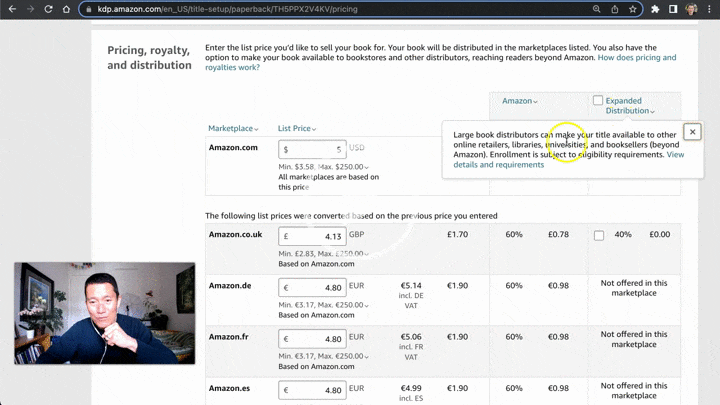Screen dimensions: 720x405
Task: Select the 'Amazon.co.uk' marketplace label
Action: [x=235, y=234]
